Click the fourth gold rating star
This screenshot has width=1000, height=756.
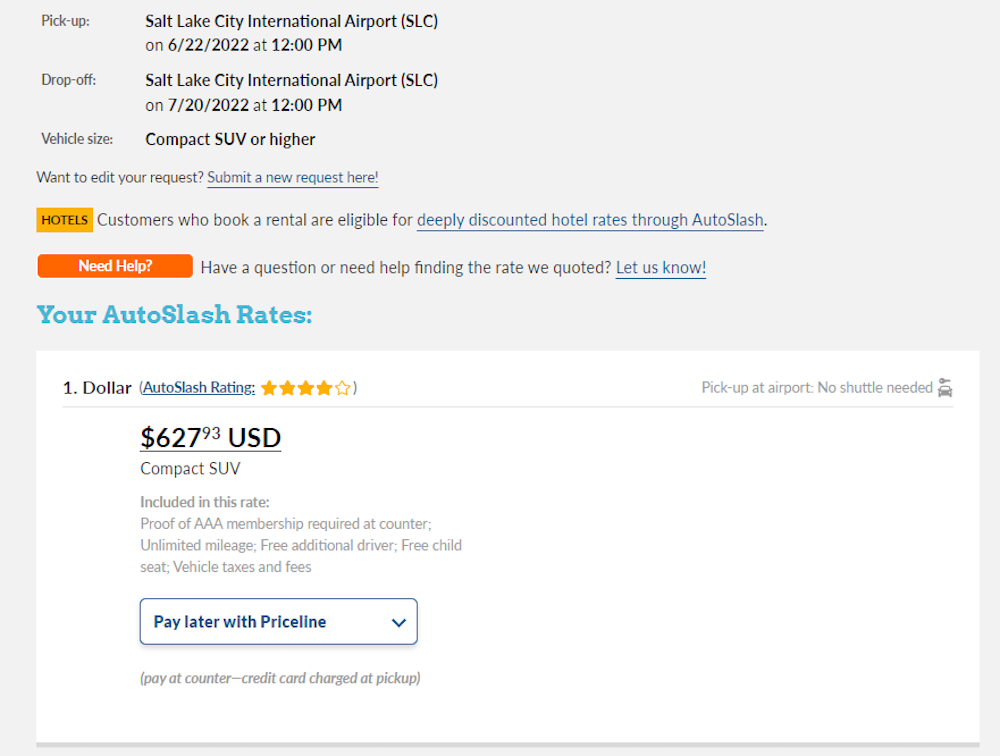(x=324, y=388)
